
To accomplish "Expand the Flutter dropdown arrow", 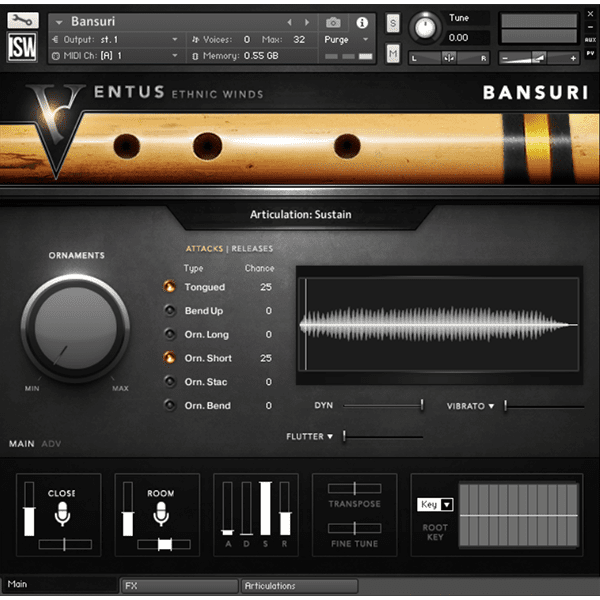I will click(330, 436).
